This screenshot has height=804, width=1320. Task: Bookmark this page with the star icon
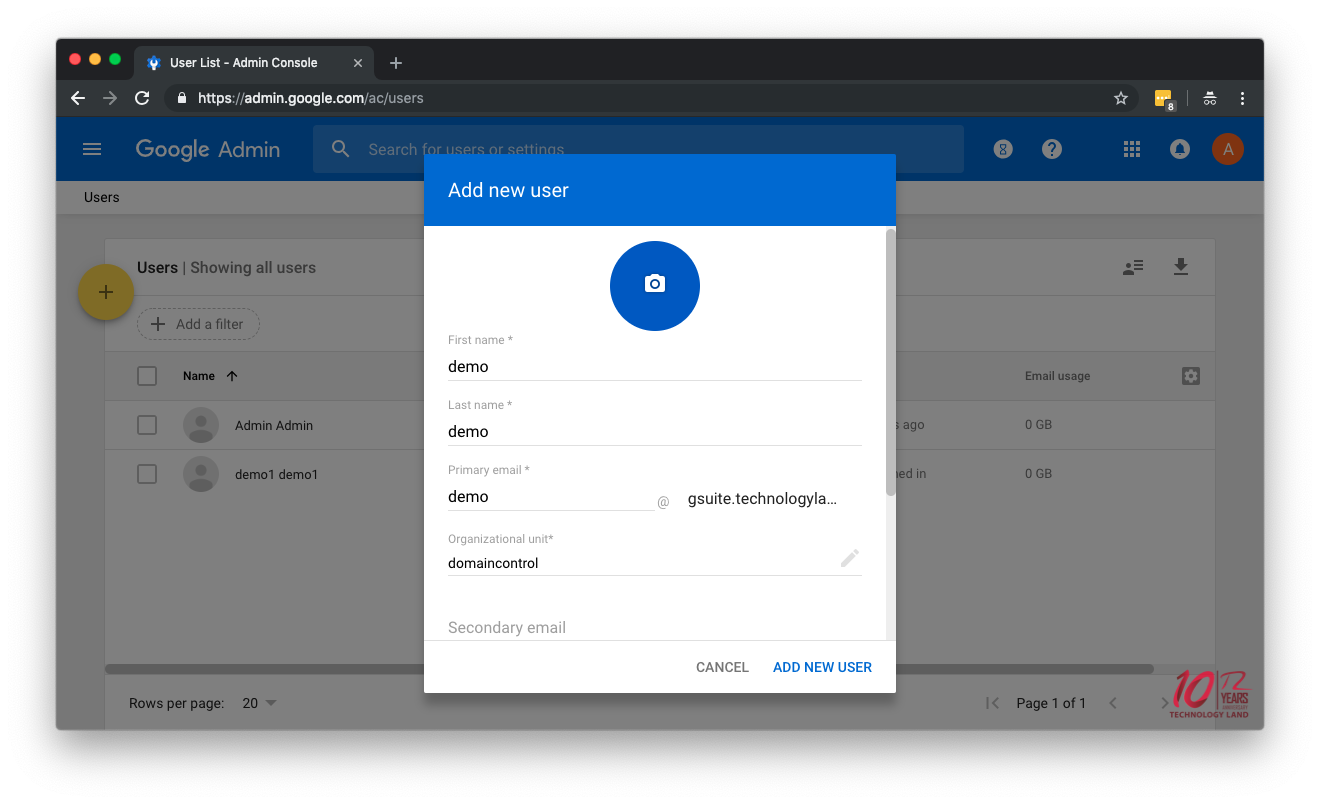click(1121, 98)
